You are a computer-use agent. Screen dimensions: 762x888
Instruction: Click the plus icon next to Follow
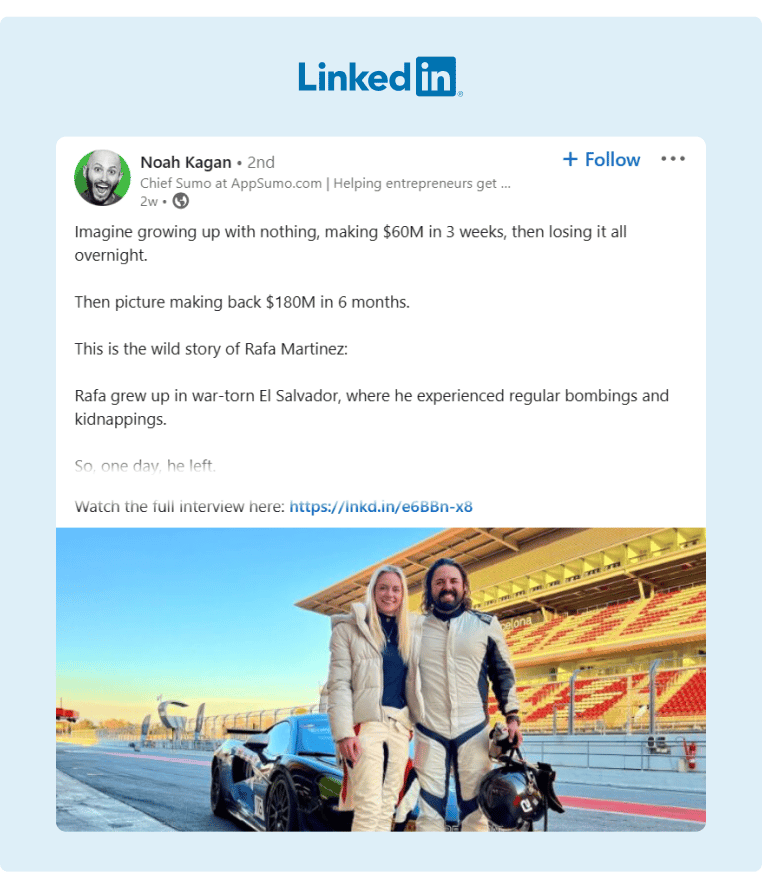(570, 159)
